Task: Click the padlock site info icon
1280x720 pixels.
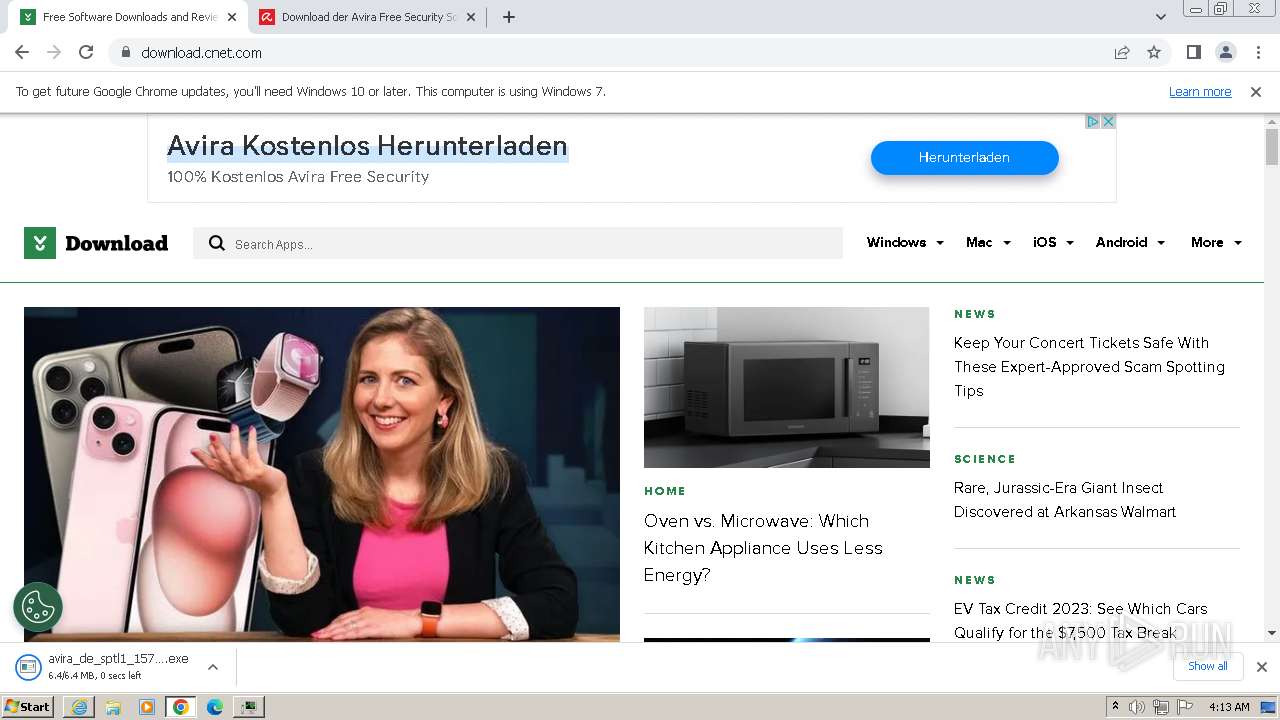Action: coord(125,52)
